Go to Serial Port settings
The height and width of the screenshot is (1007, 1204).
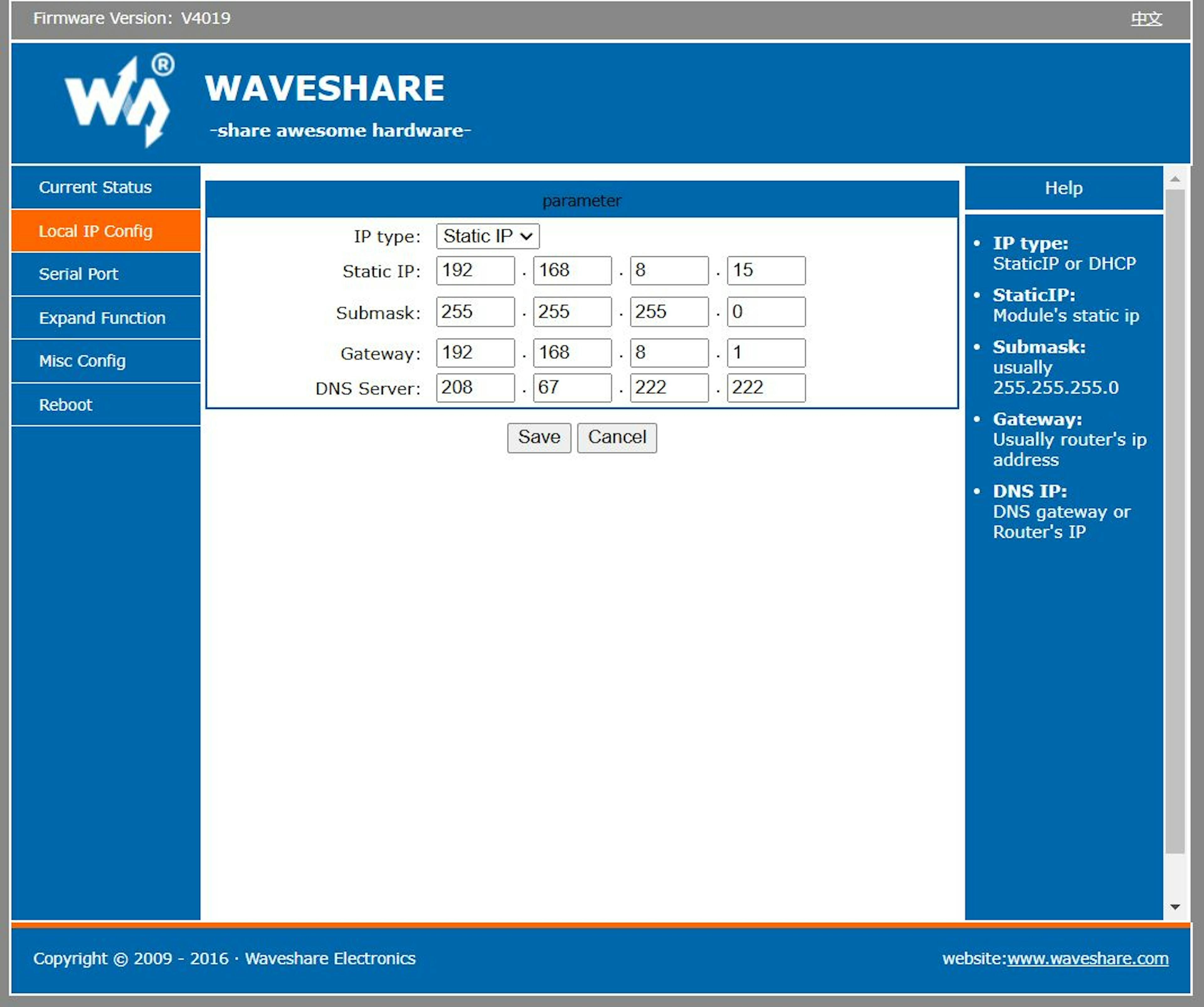[79, 274]
